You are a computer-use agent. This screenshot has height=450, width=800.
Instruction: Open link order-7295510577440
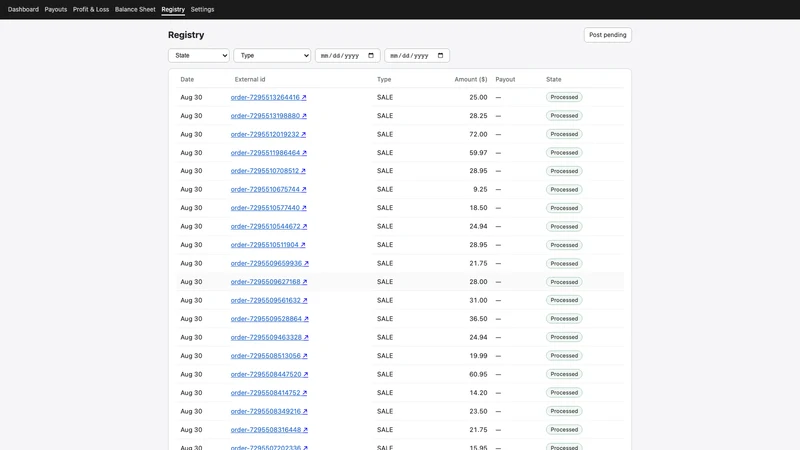(268, 208)
